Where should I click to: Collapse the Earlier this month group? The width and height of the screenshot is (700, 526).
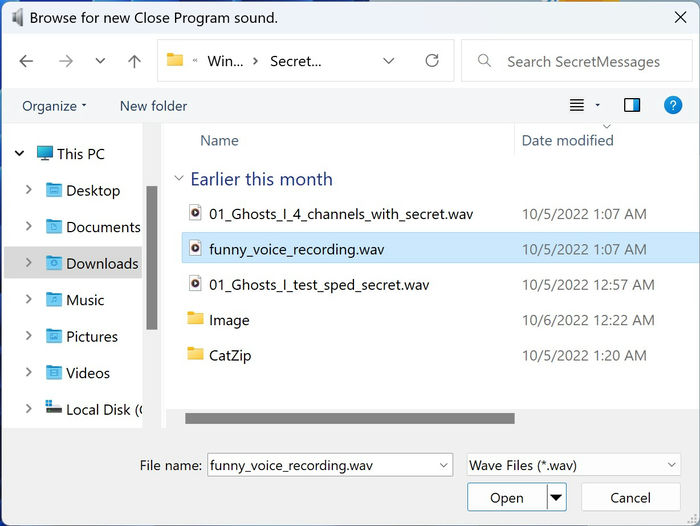(179, 179)
